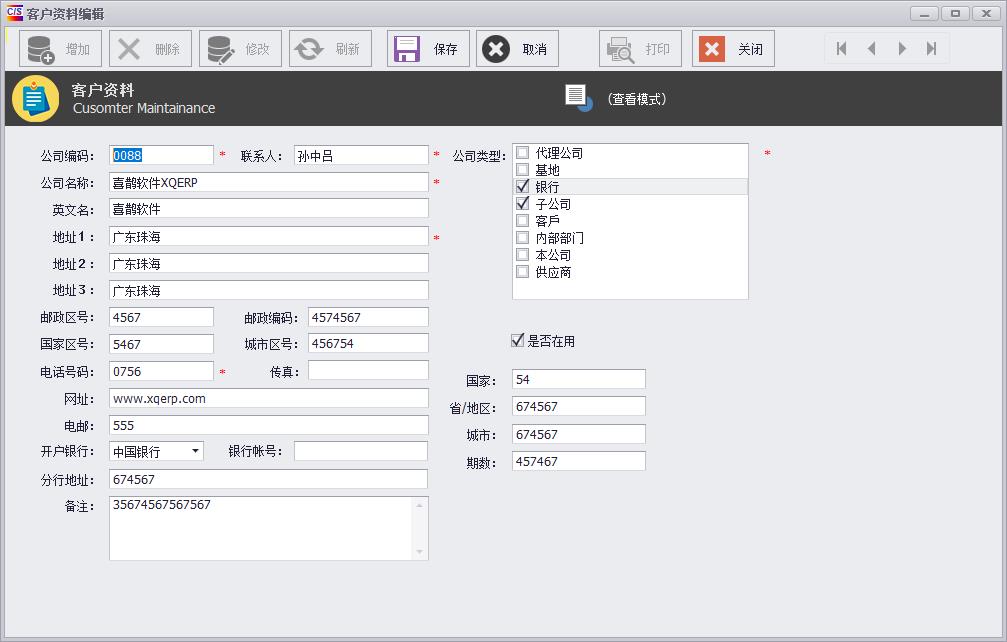1007x642 pixels.
Task: Click the previous record navigation arrow
Action: [872, 48]
